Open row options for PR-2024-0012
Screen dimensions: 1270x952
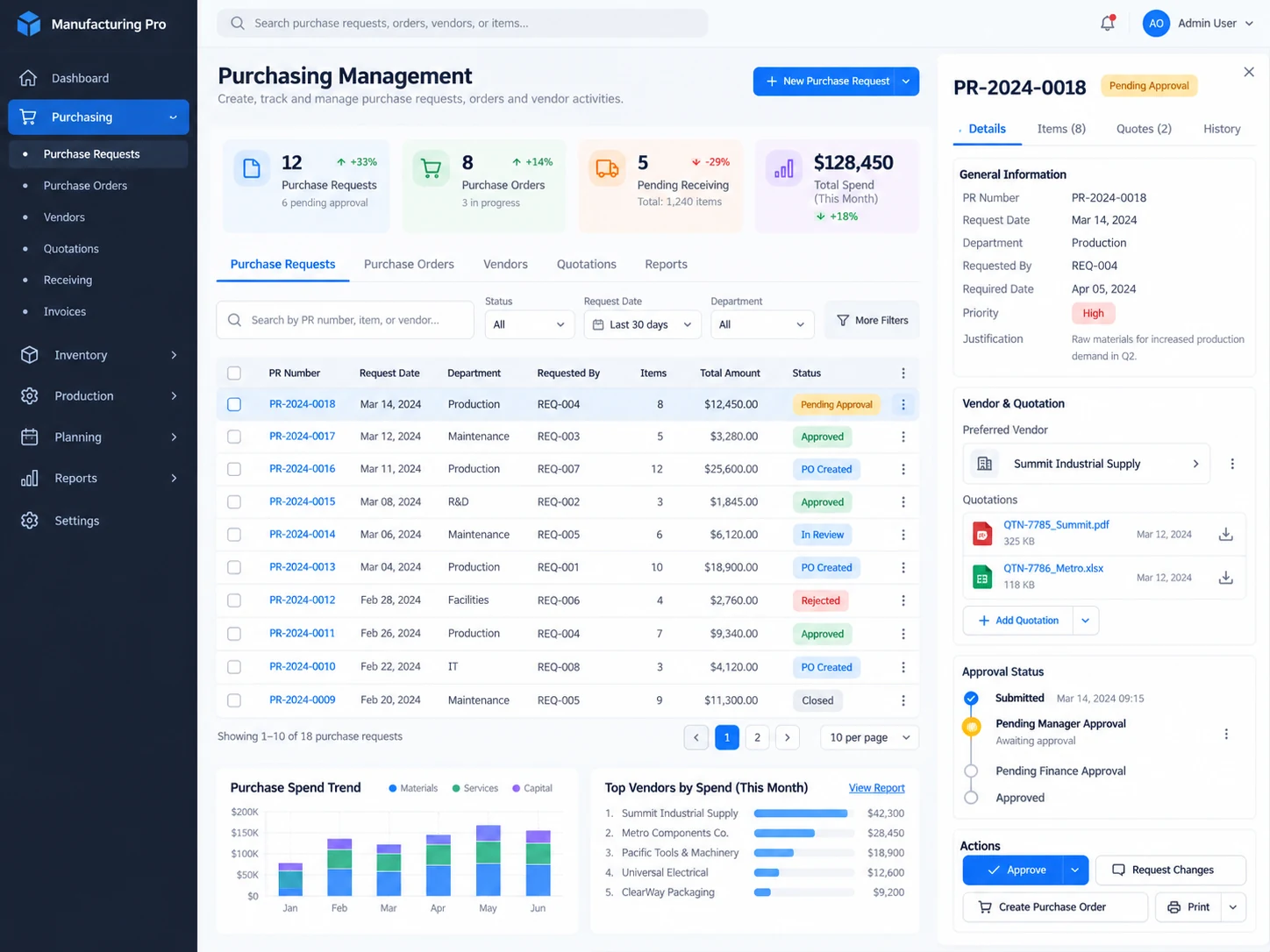903,600
